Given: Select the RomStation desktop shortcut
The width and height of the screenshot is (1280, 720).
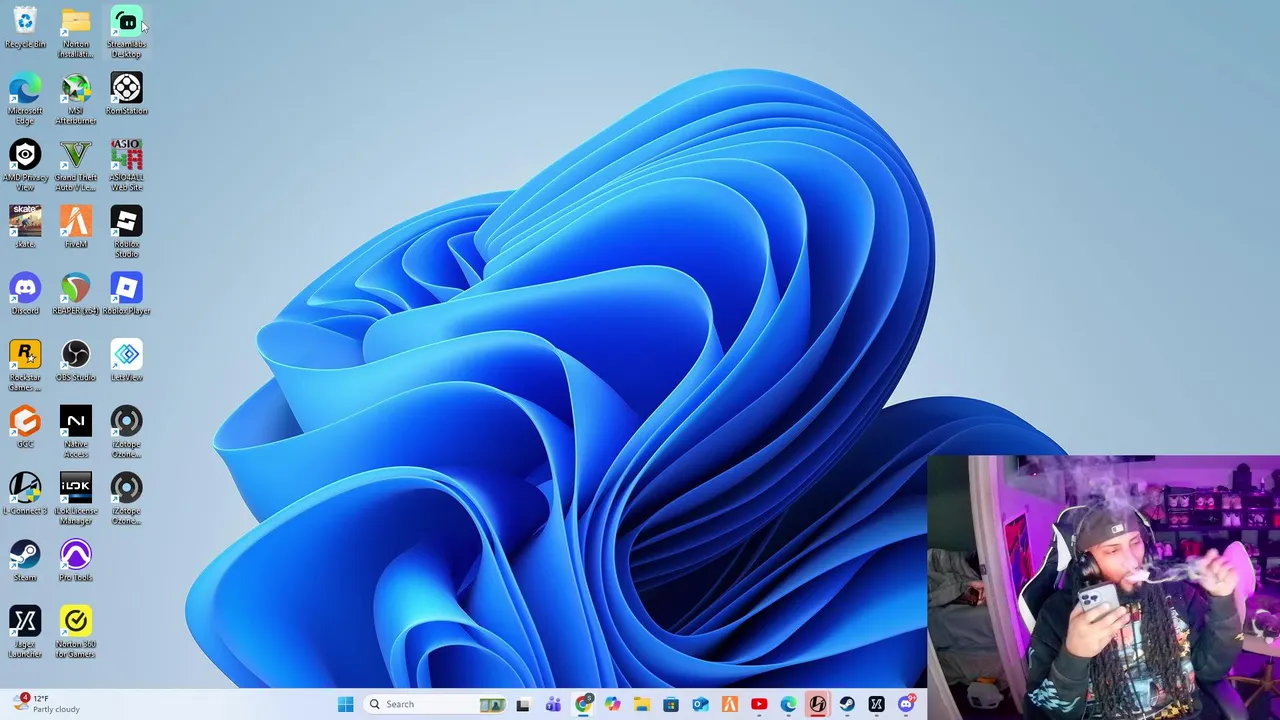Looking at the screenshot, I should point(126,94).
